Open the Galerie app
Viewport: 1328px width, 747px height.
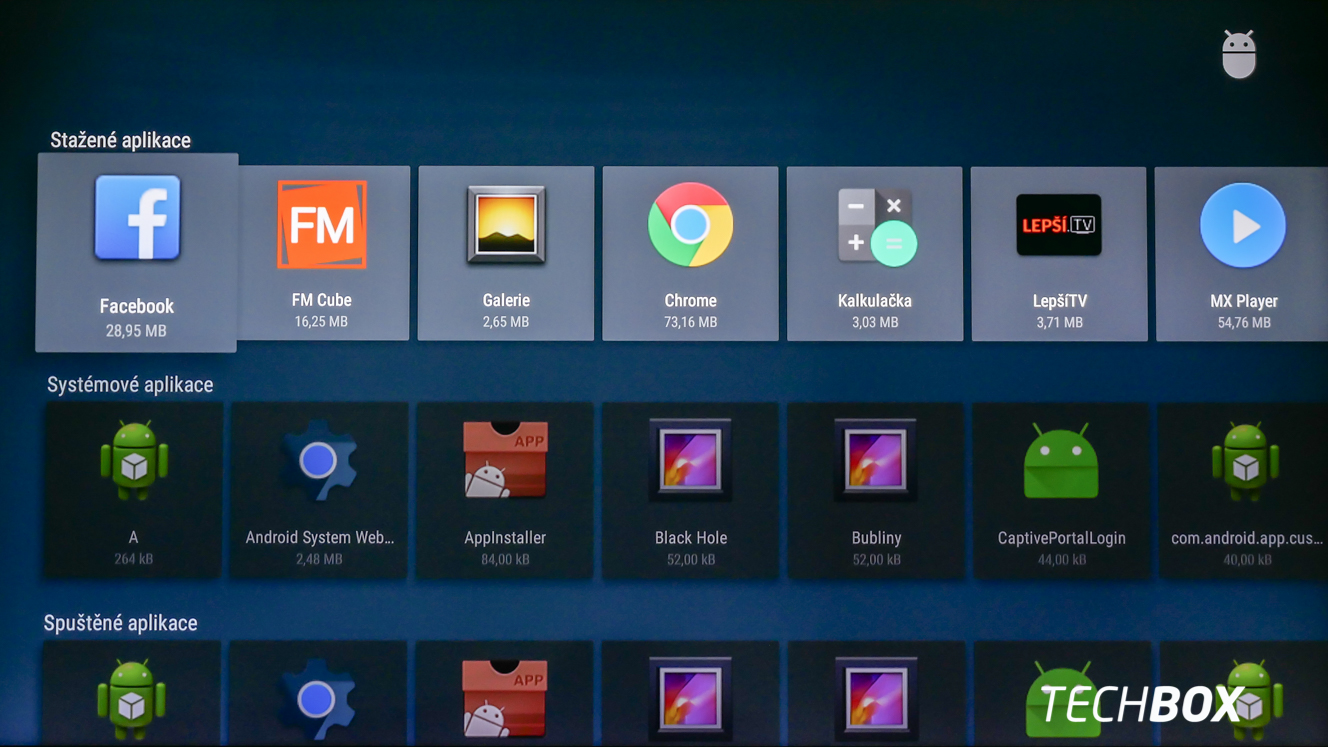tap(506, 254)
